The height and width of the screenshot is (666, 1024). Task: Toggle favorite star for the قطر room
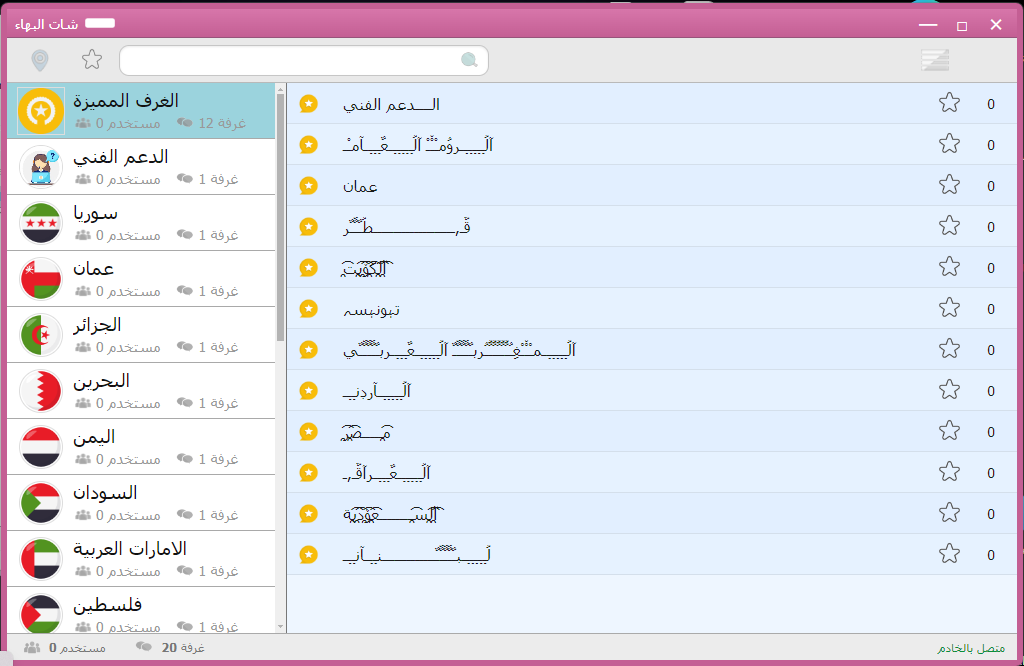click(949, 226)
